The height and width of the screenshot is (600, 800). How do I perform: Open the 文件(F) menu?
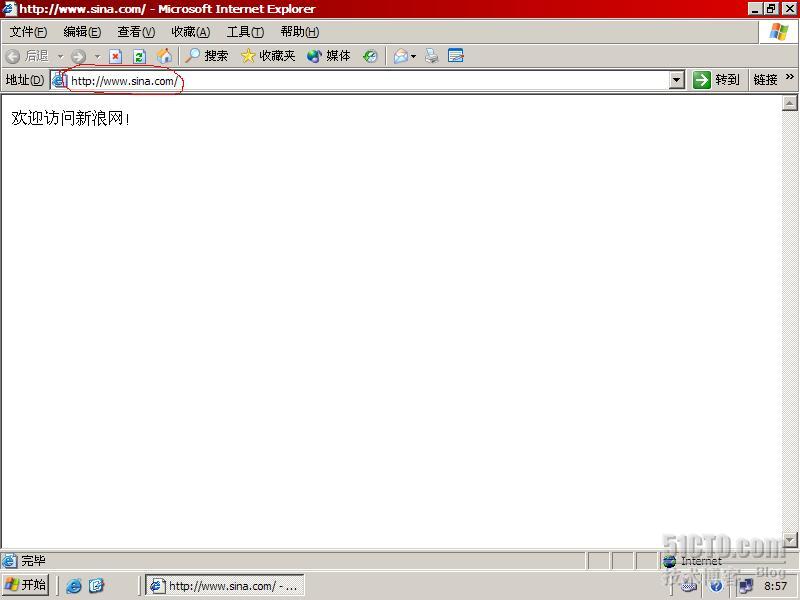click(28, 32)
